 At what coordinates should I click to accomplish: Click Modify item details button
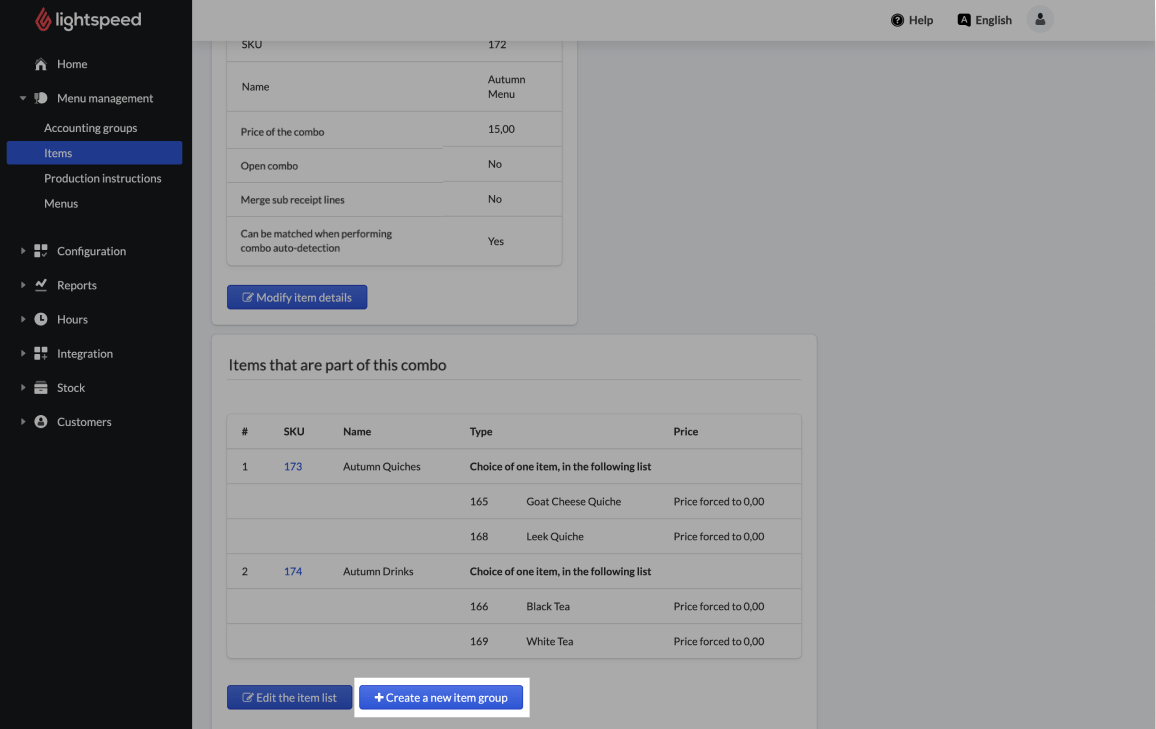pos(297,297)
